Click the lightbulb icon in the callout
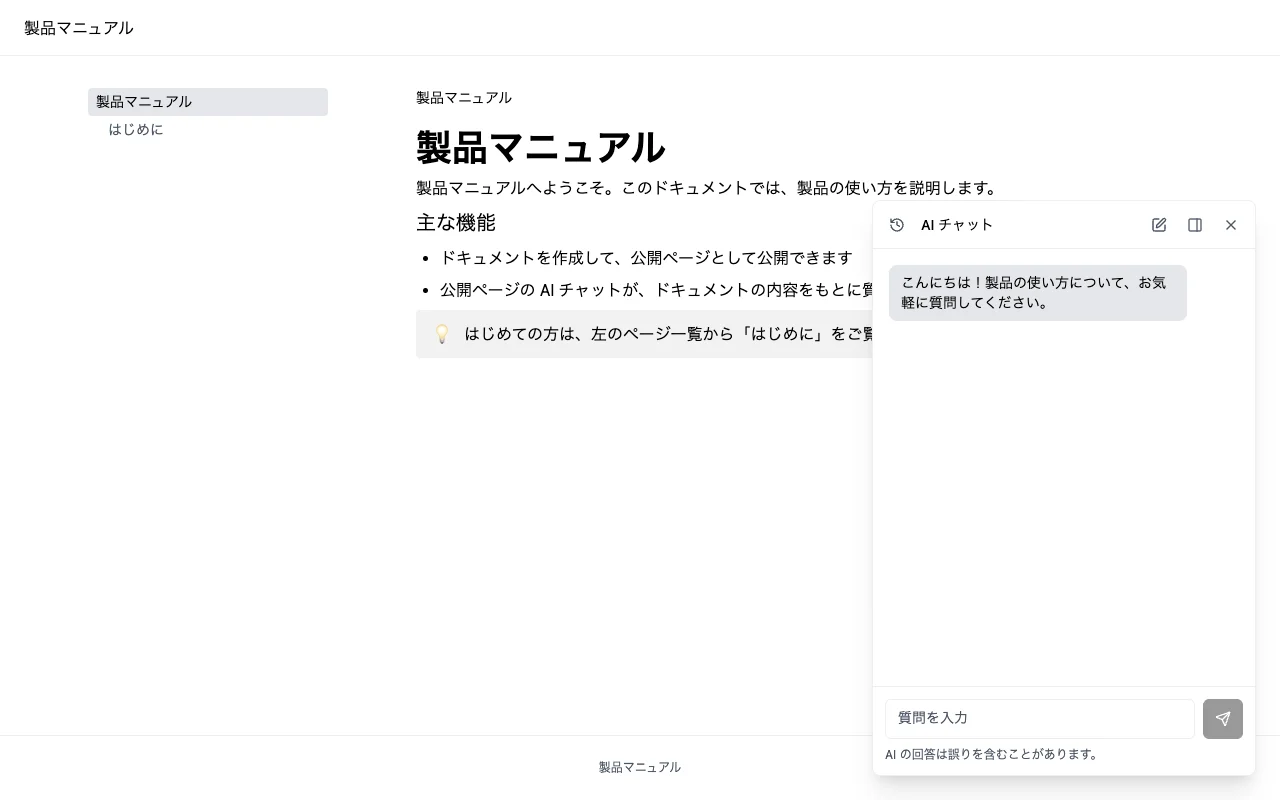1280x800 pixels. (442, 334)
